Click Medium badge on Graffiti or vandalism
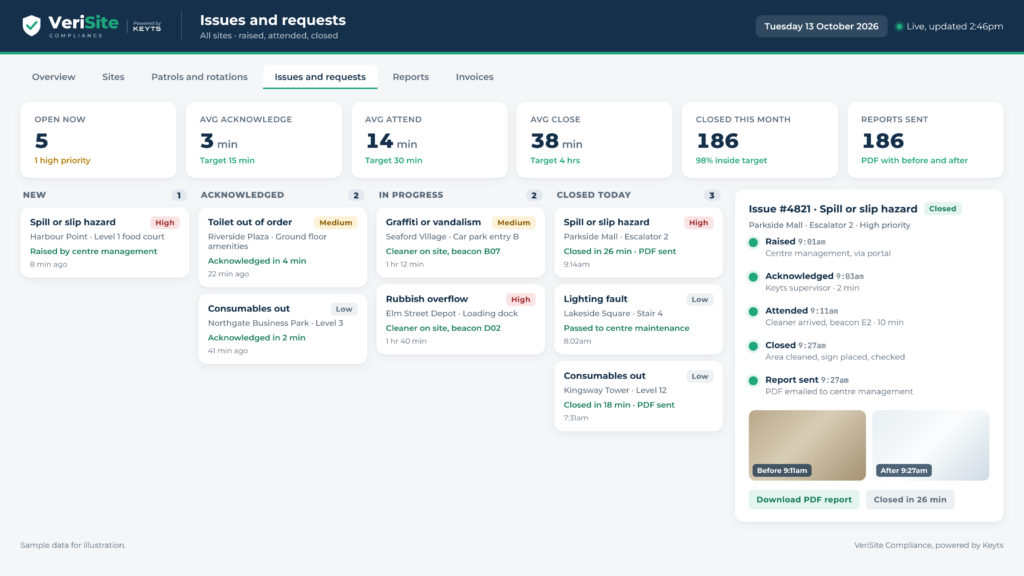The image size is (1024, 576). [513, 223]
